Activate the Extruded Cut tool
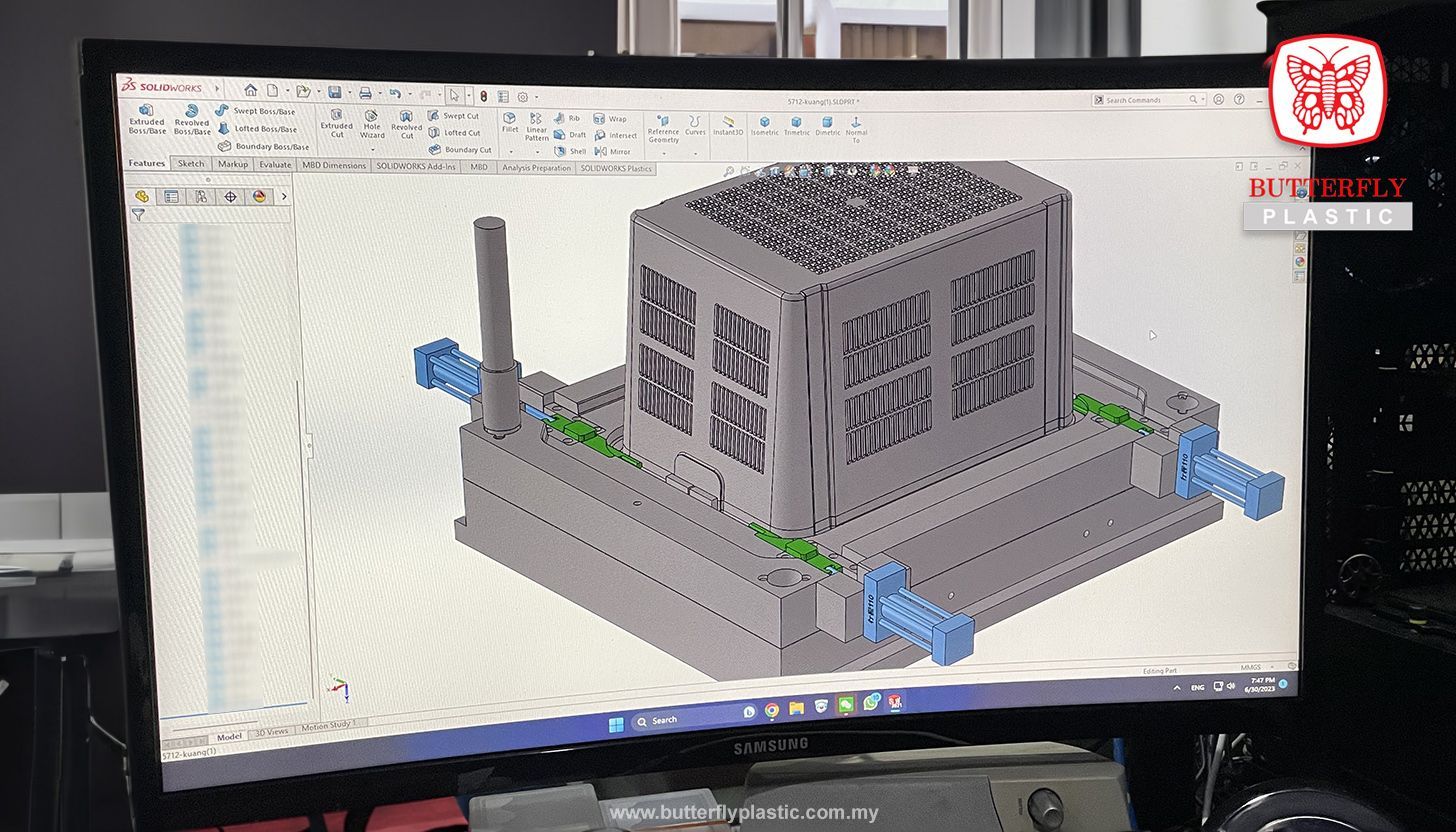The image size is (1456, 832). pos(336,122)
